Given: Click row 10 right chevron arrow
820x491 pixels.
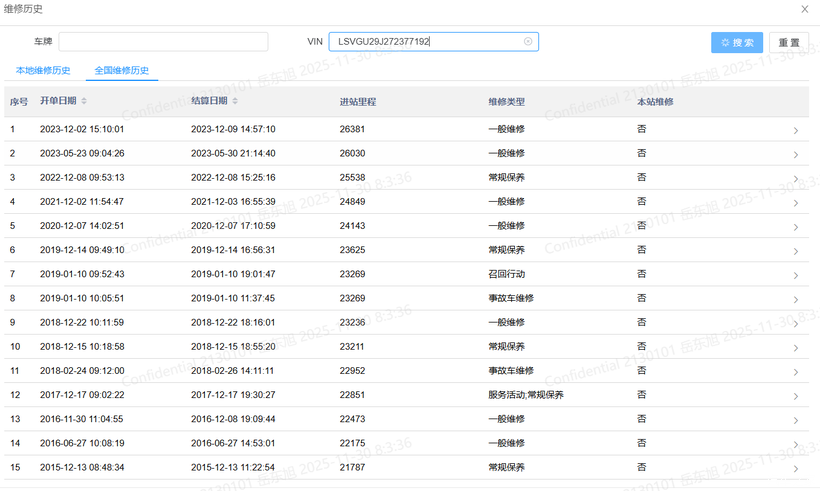Looking at the screenshot, I should pos(795,348).
